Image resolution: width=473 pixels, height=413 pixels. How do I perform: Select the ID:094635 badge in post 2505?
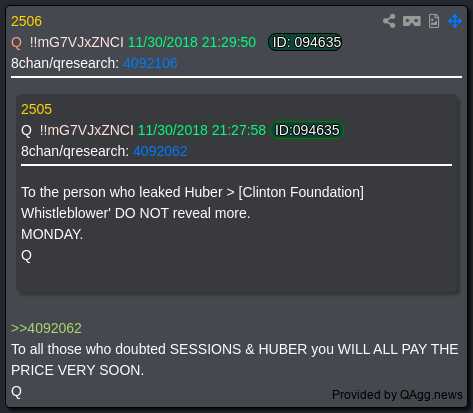coord(307,130)
